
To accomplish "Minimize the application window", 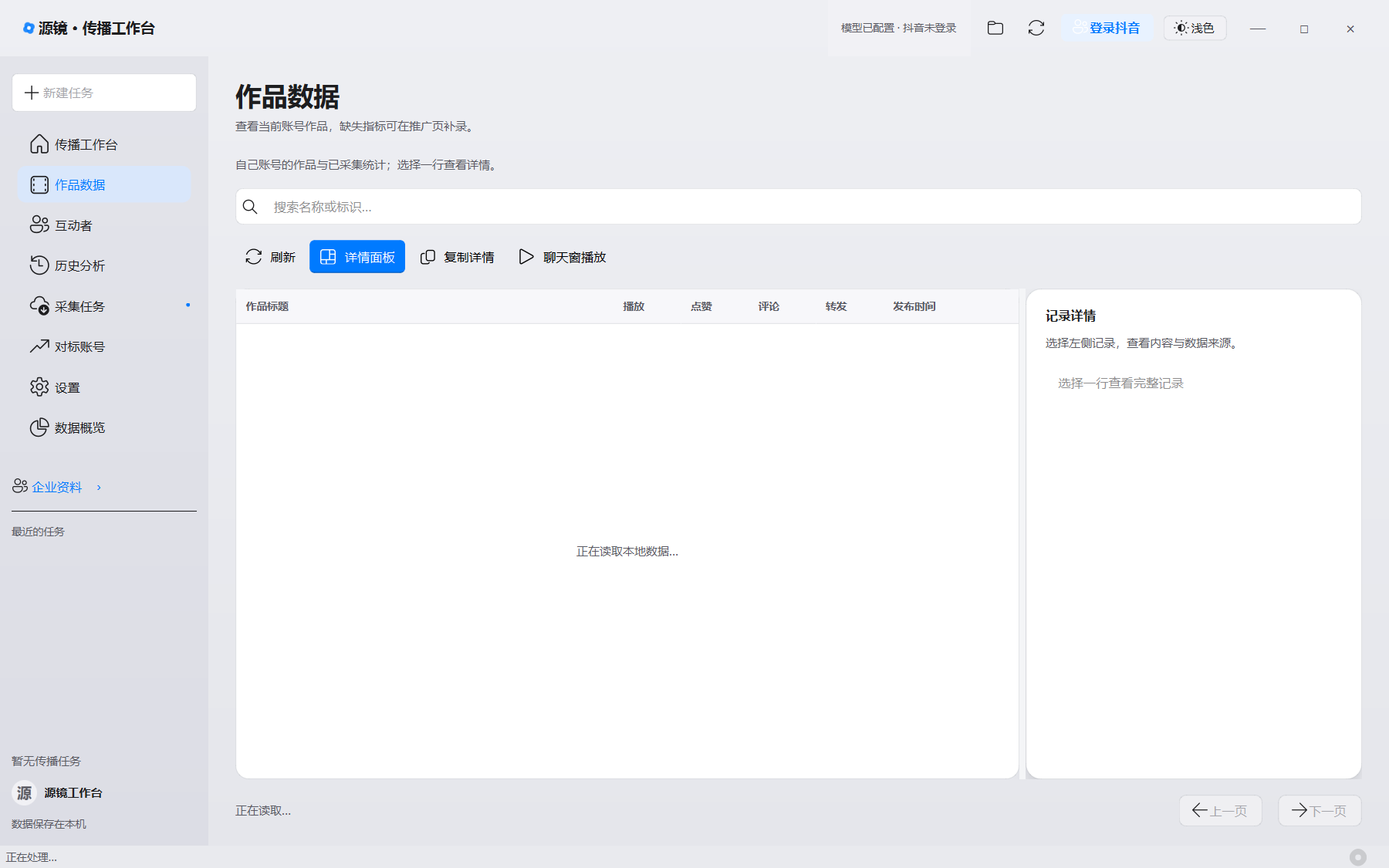I will [x=1258, y=29].
